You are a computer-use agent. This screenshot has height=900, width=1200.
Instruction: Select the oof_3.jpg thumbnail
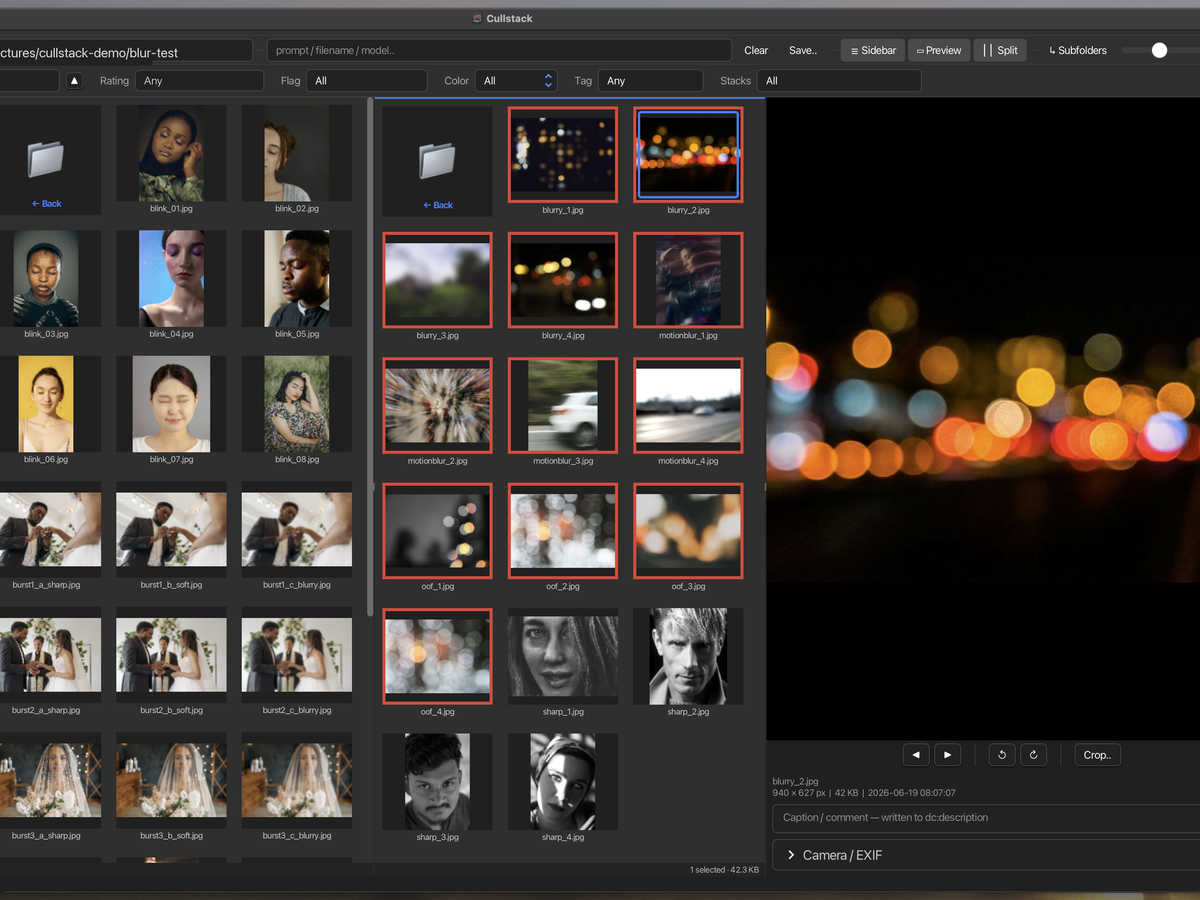688,531
